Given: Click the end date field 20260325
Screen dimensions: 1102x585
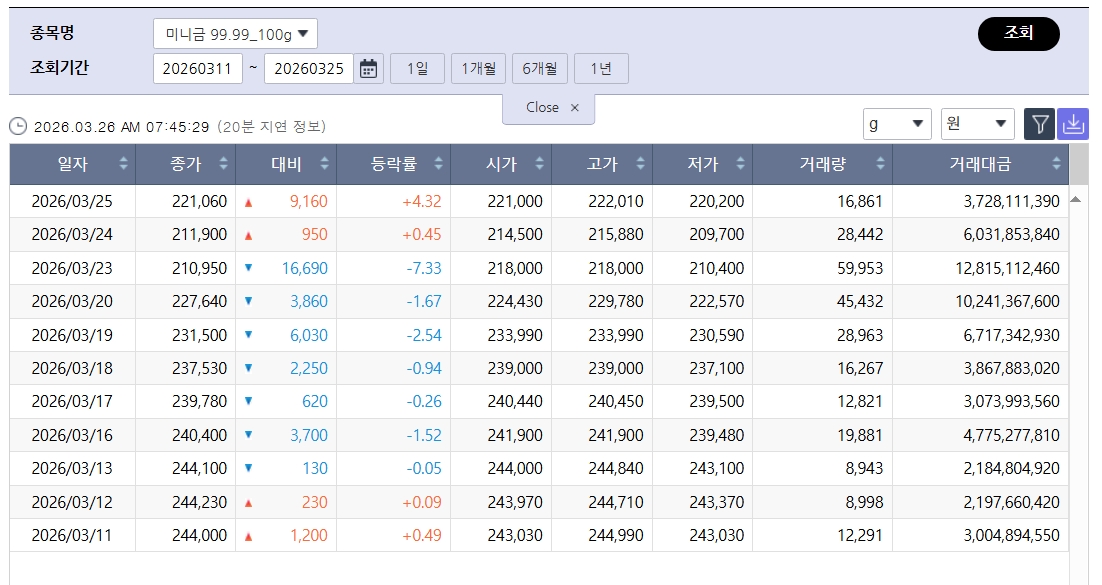Looking at the screenshot, I should pos(308,69).
